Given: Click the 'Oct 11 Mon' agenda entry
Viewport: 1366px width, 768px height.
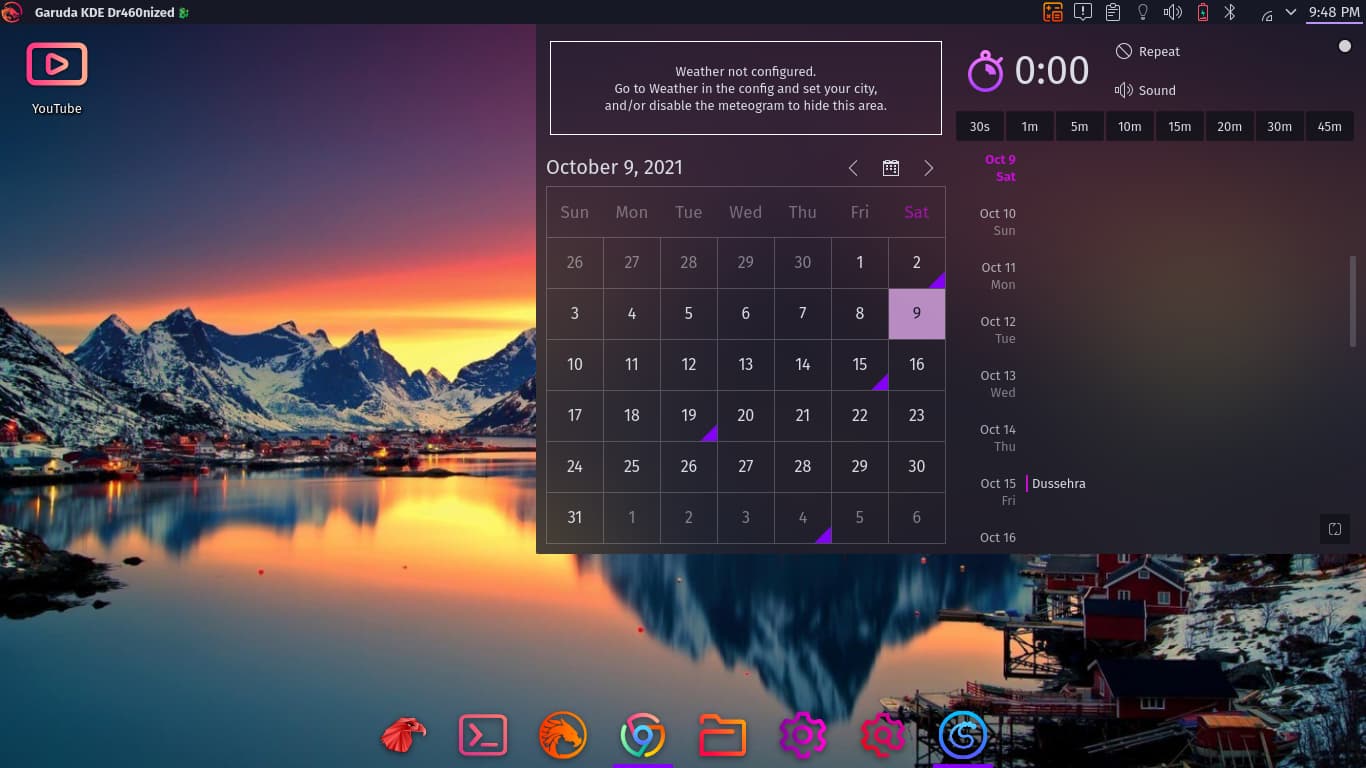Looking at the screenshot, I should tap(998, 276).
